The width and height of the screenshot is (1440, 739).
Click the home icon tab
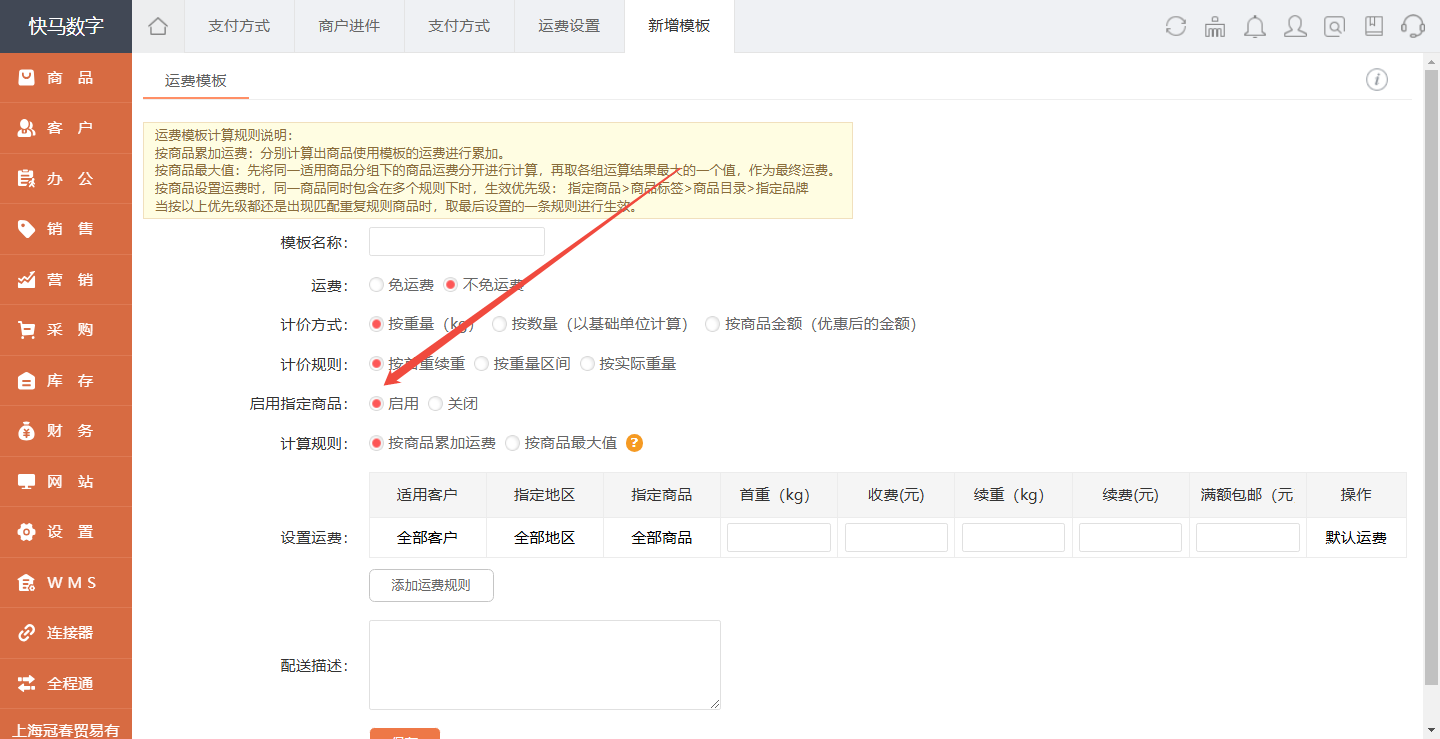pos(158,26)
